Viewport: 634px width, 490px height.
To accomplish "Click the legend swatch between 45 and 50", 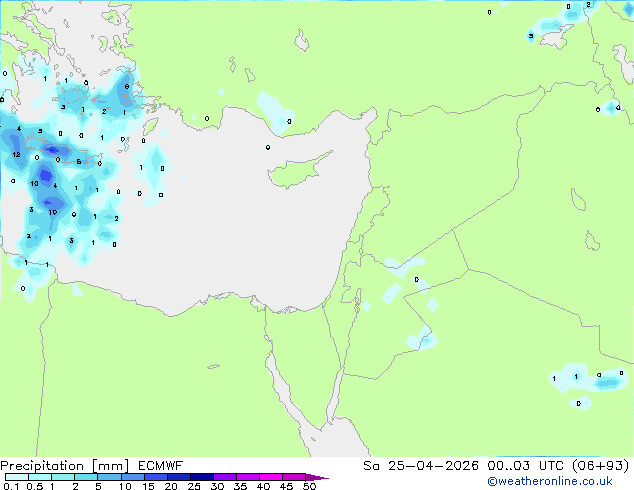I will tap(294, 477).
